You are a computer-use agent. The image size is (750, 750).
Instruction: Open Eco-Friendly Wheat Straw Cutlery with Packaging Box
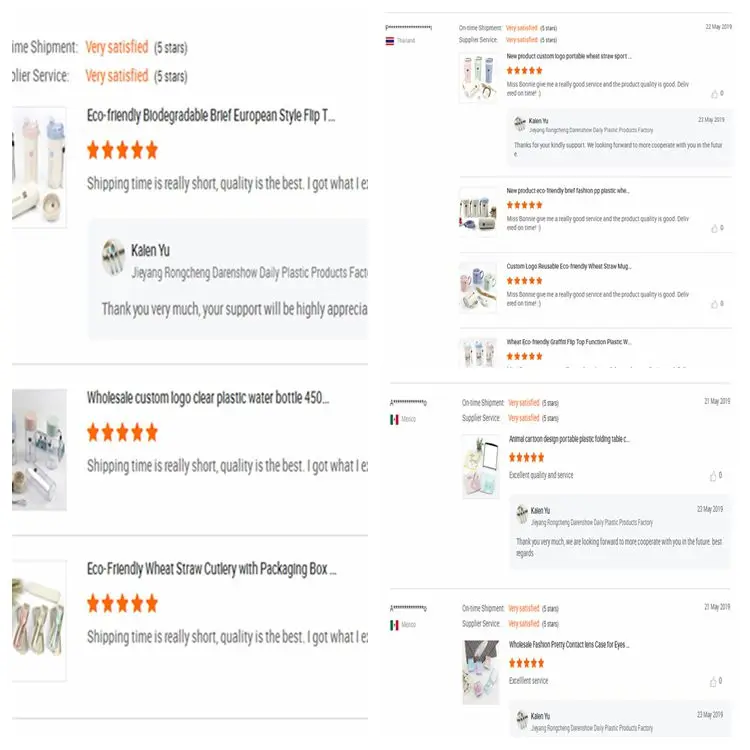pos(211,569)
